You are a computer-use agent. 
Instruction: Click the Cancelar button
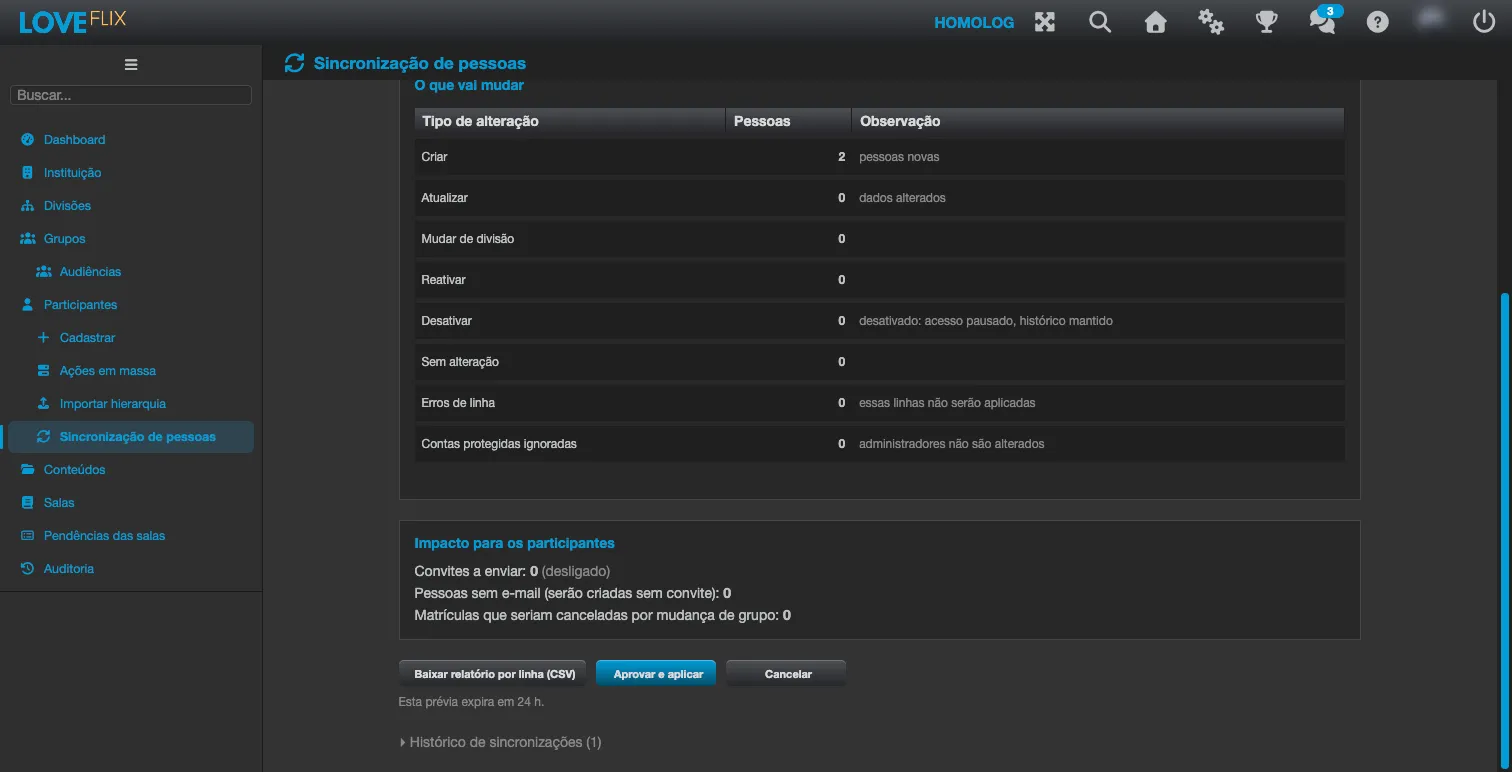pyautogui.click(x=788, y=674)
